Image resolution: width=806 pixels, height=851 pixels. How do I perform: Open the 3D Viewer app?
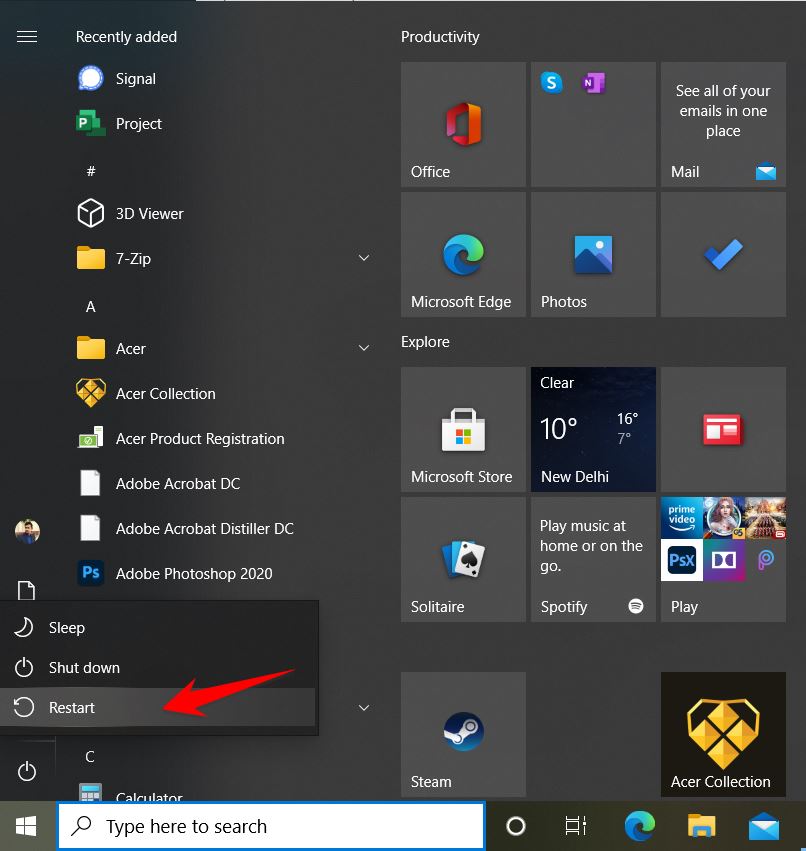pyautogui.click(x=130, y=213)
